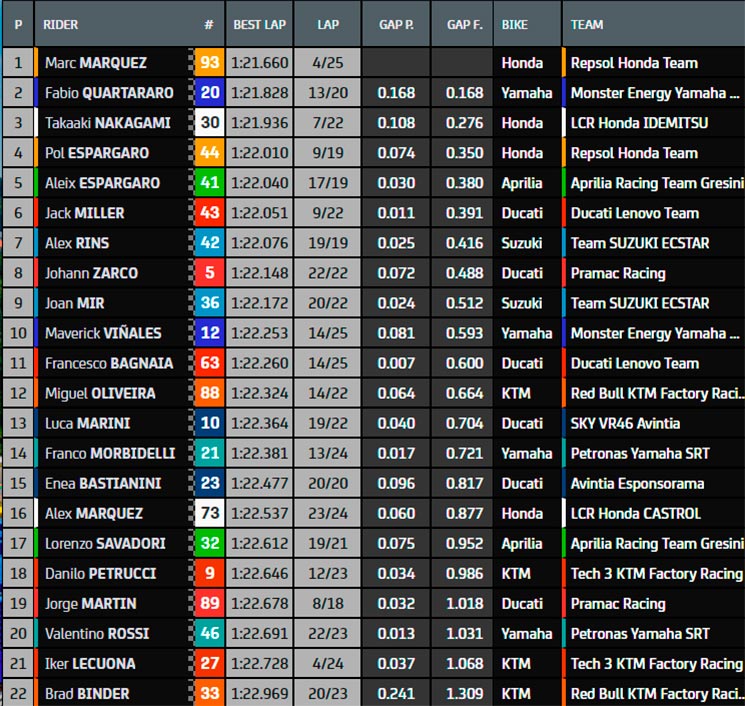Click the 1.309 gap to first value
This screenshot has width=745, height=706.
[464, 694]
